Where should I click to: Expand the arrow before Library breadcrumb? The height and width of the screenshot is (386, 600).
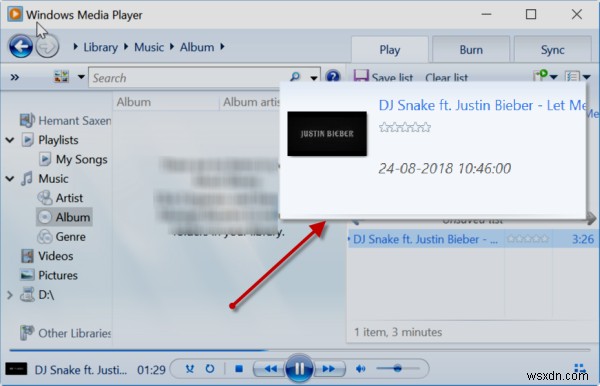pos(75,47)
